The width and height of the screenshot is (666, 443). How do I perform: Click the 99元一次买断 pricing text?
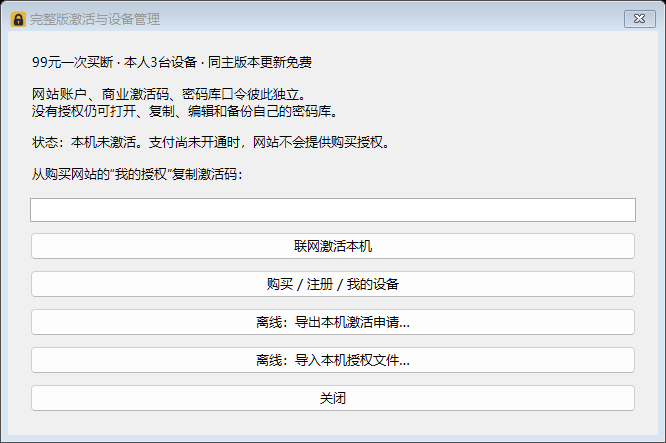click(172, 62)
